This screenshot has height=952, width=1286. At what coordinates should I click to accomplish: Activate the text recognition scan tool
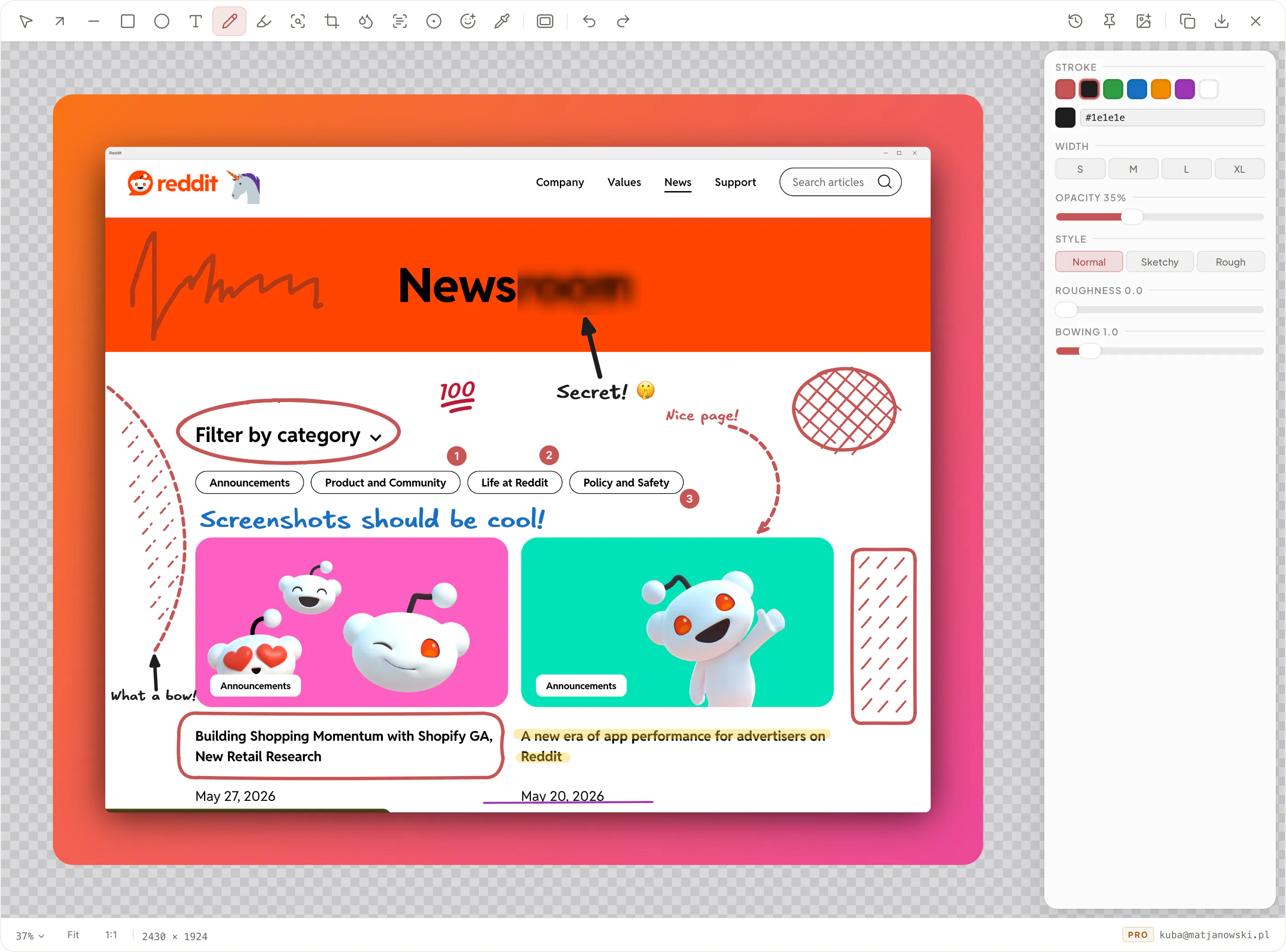click(400, 21)
